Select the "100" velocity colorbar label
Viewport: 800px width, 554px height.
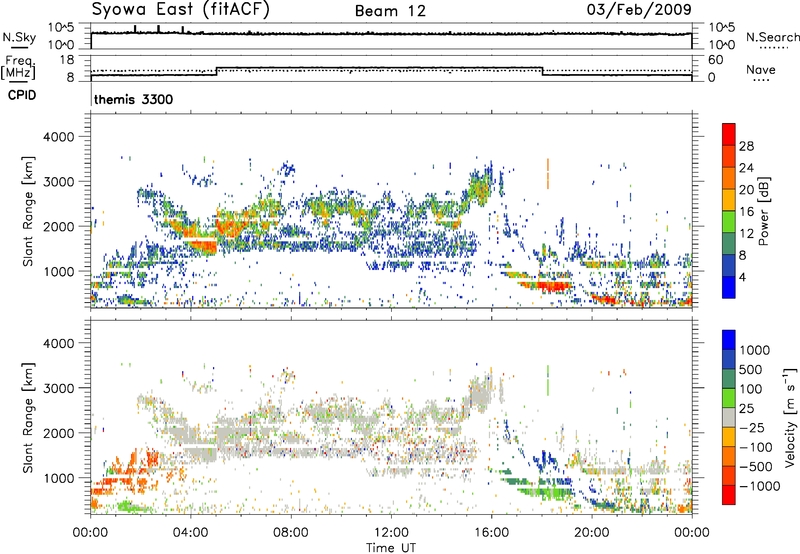pos(752,389)
